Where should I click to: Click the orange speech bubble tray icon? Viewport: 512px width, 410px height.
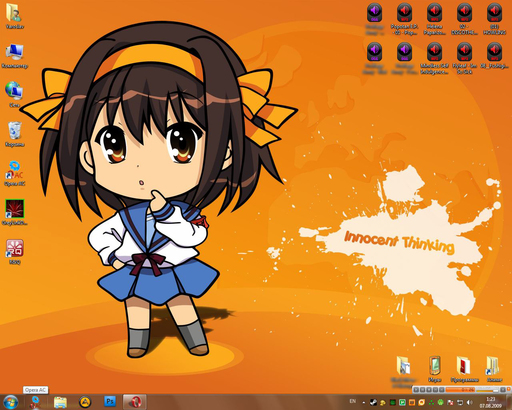click(x=422, y=402)
